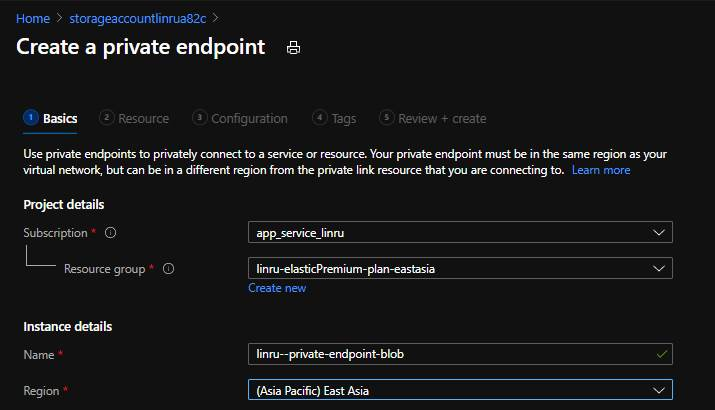Click the Subscription info icon

(x=110, y=233)
